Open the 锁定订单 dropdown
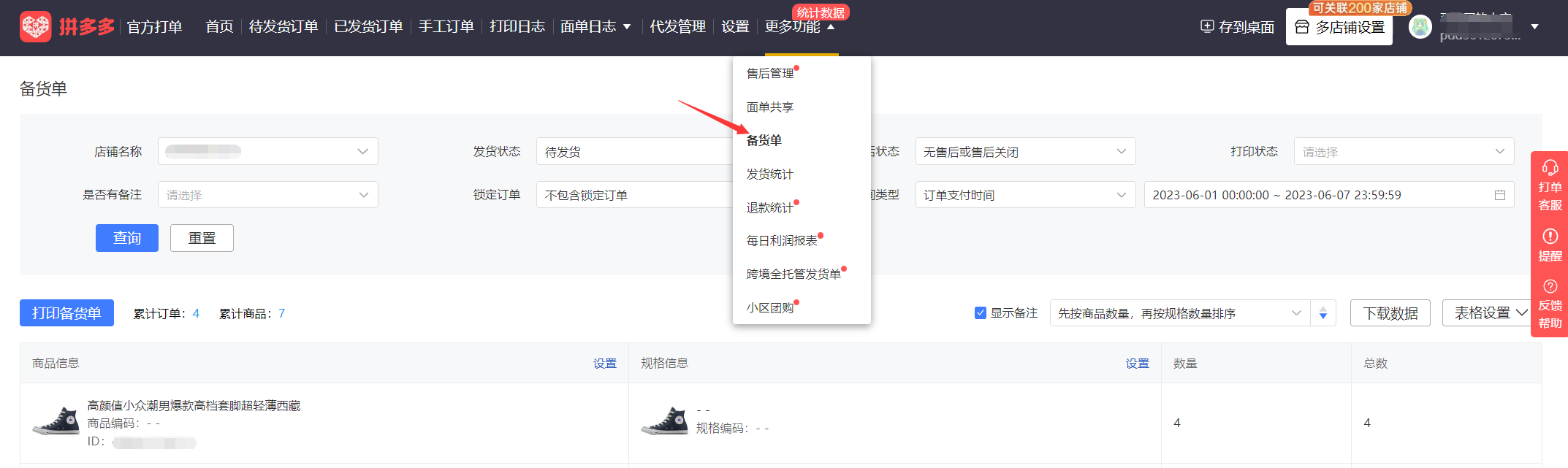The height and width of the screenshot is (468, 1568). click(634, 195)
